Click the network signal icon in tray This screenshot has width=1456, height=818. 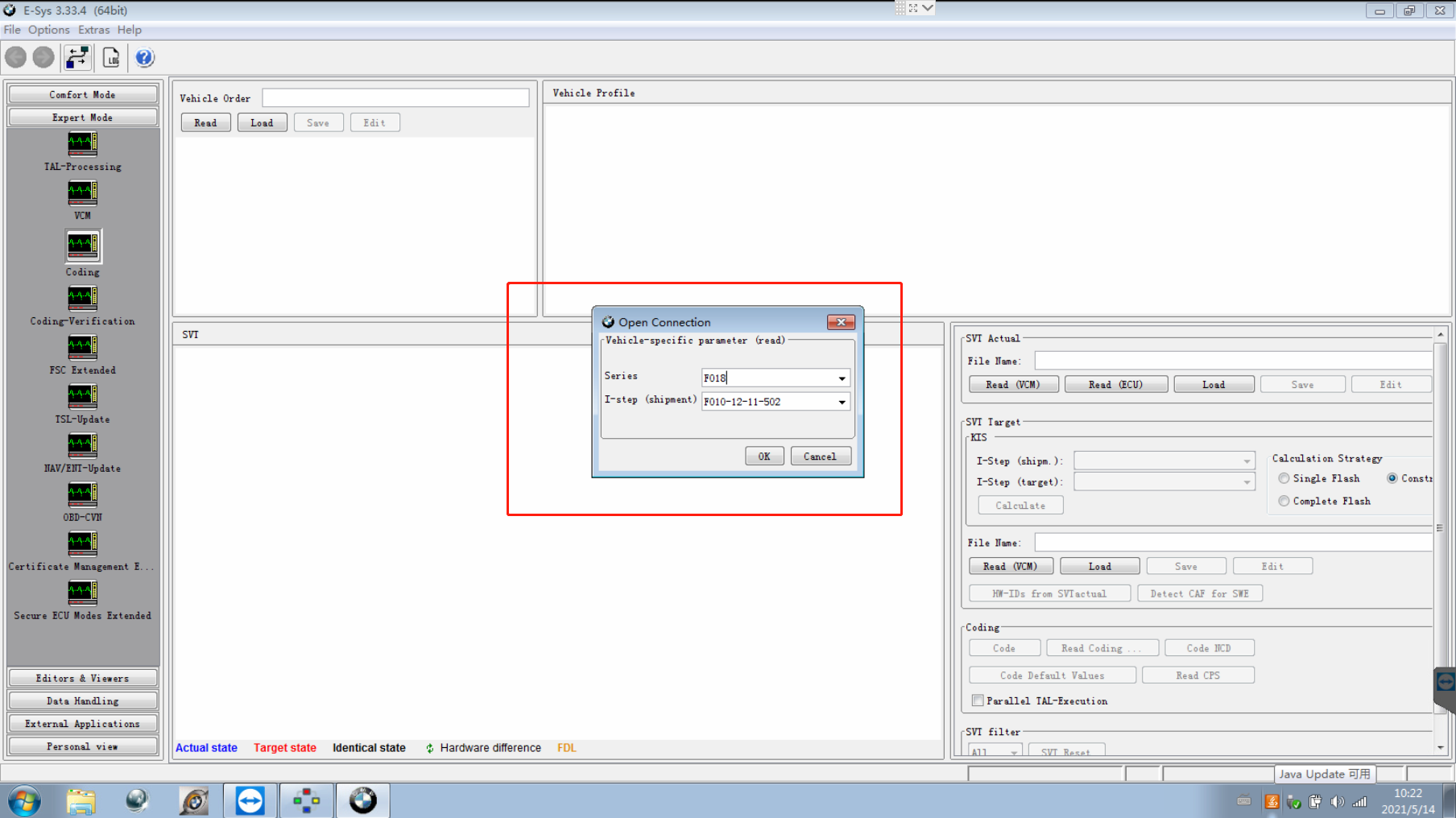point(1359,801)
